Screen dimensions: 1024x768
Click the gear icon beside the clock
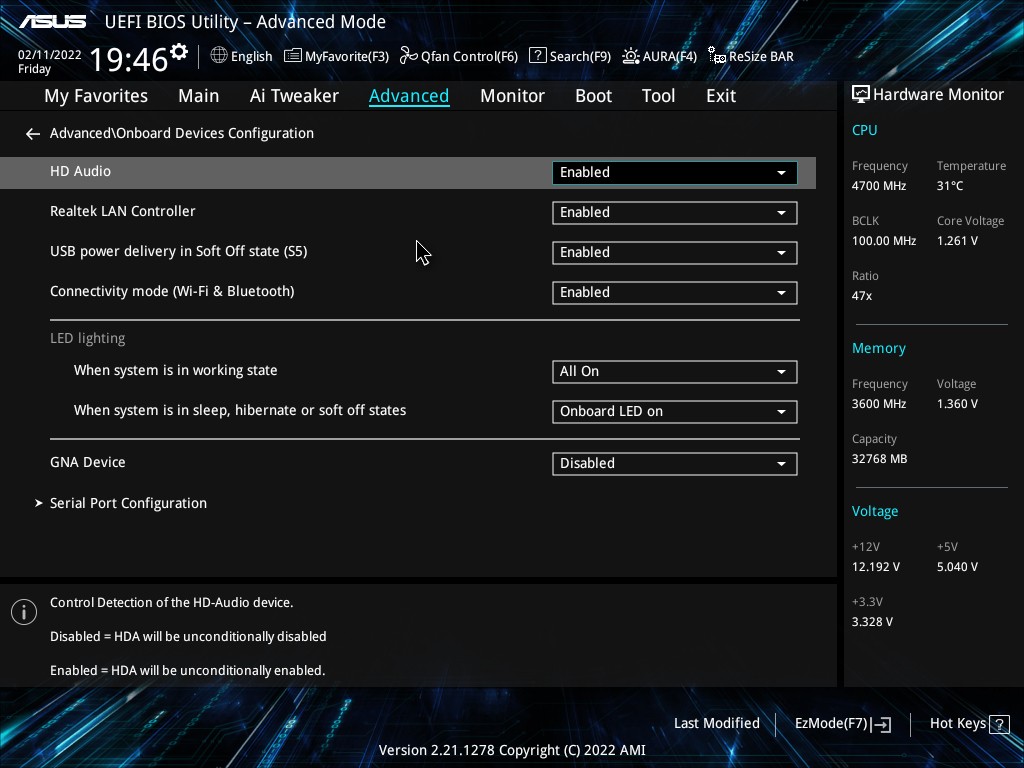pyautogui.click(x=179, y=52)
